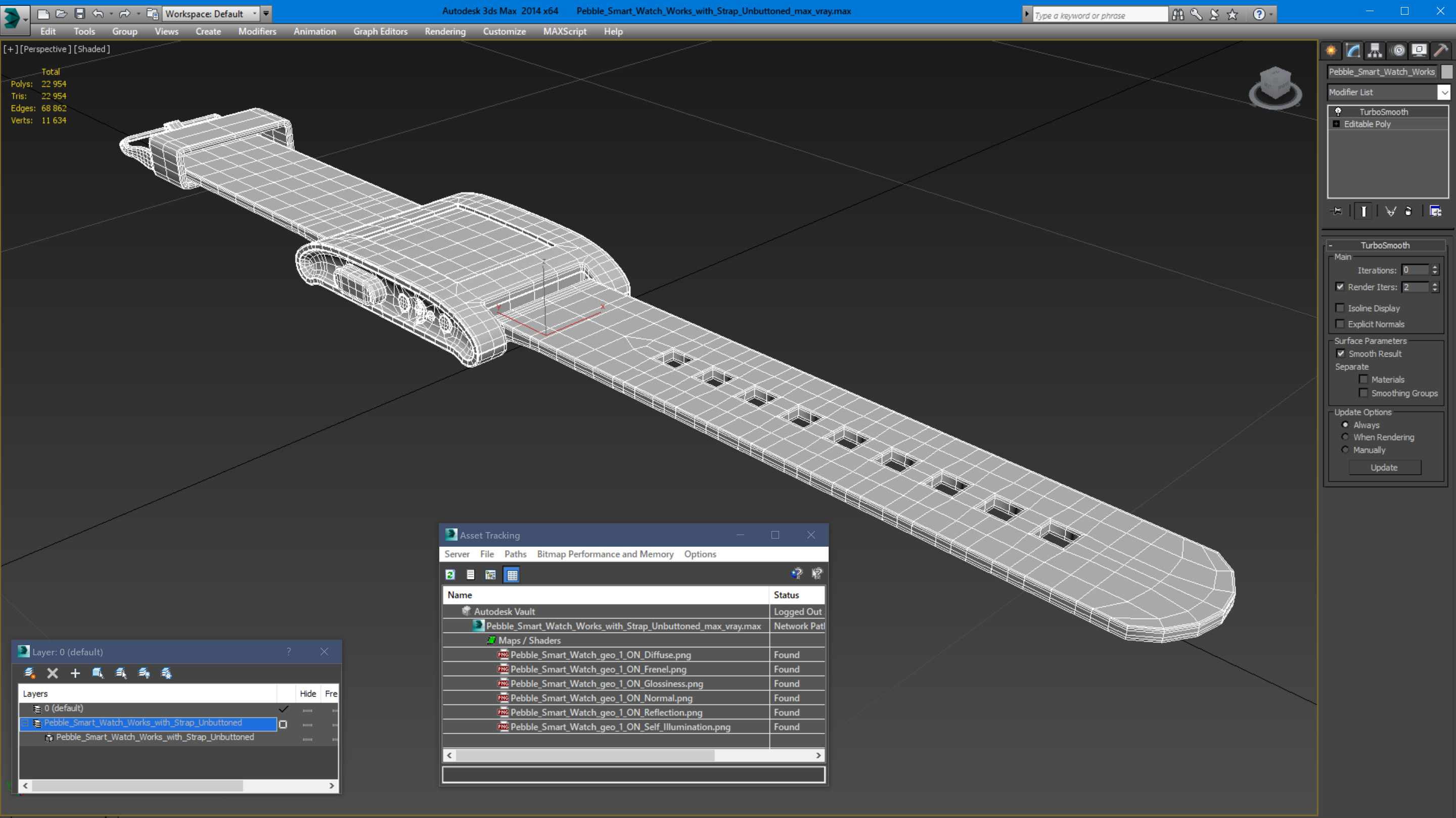Open the Create command panel tab
The height and width of the screenshot is (818, 1456).
1331,51
